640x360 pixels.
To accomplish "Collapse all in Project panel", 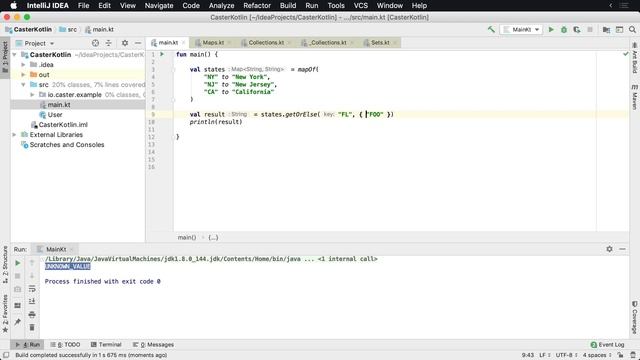I will tap(109, 43).
